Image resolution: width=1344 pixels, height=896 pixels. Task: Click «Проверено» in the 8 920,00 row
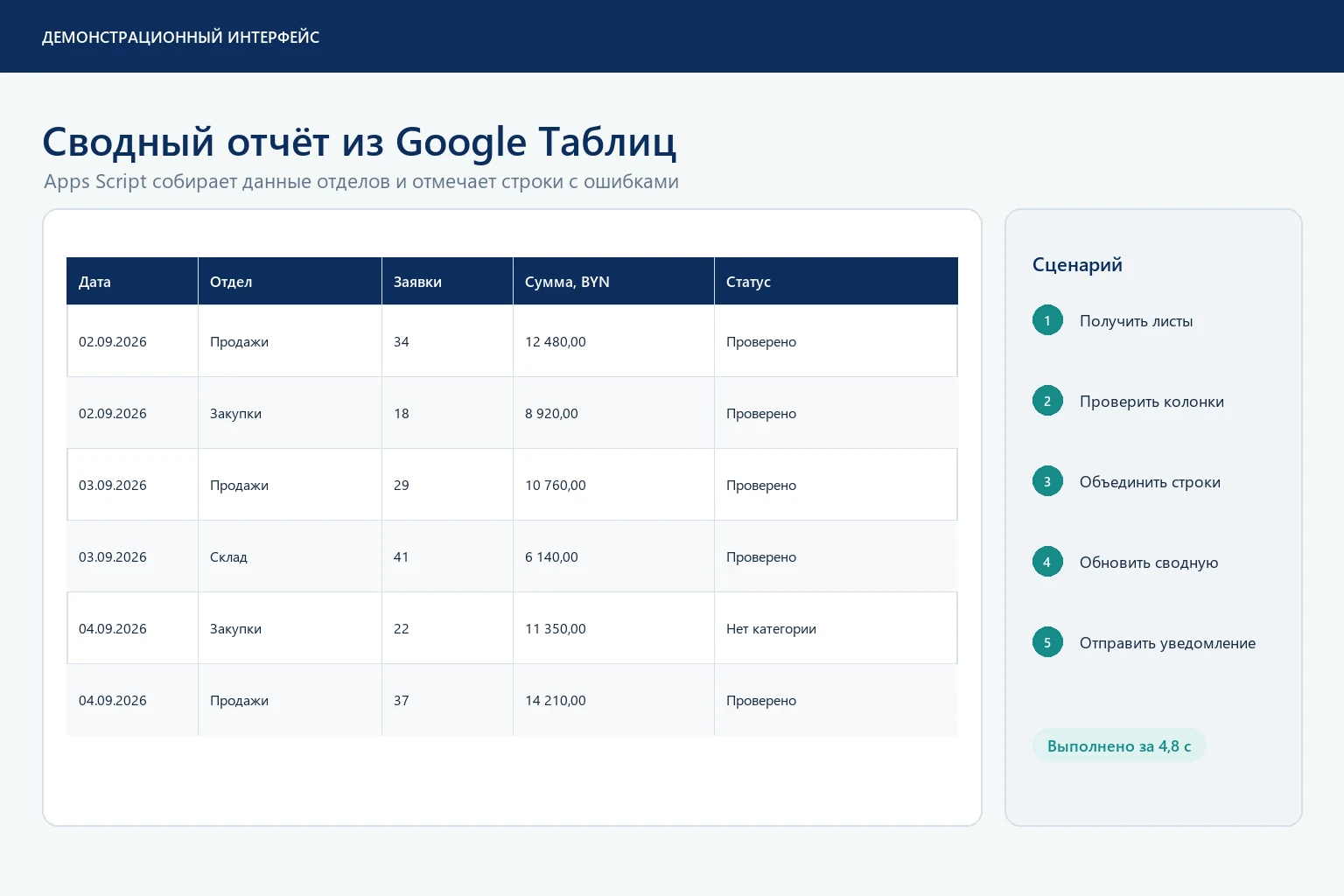coord(761,413)
